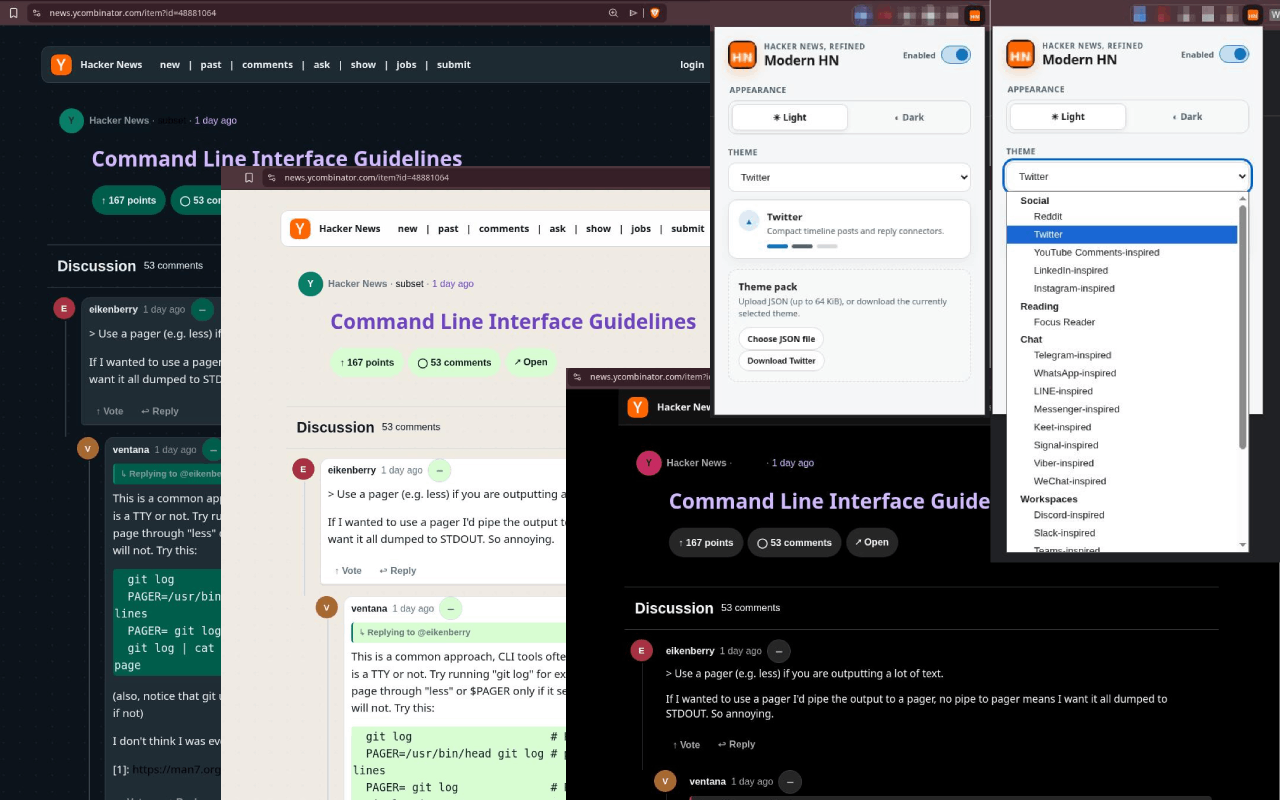The height and width of the screenshot is (800, 1280).
Task: Click 'past' in beige window's nav
Action: tap(448, 229)
